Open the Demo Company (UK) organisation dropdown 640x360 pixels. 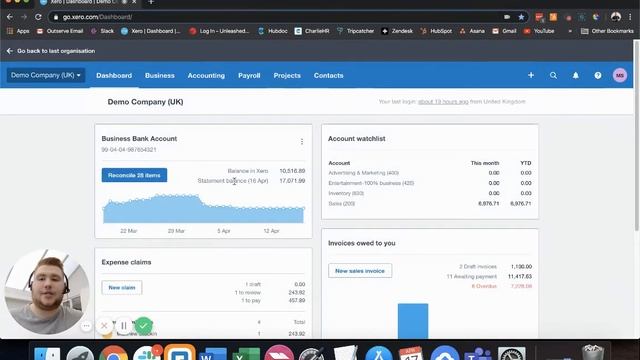pos(46,75)
